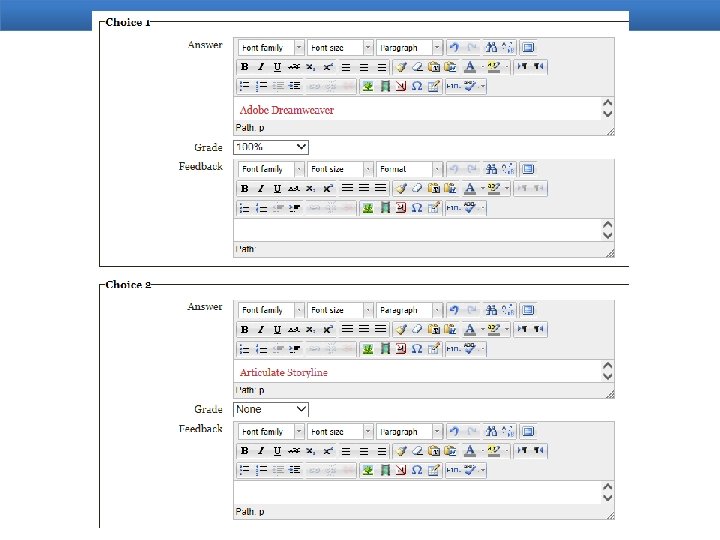This screenshot has height=540, width=720.
Task: Open Font size dropdown in Choice 1 Answer editor
Action: click(340, 47)
